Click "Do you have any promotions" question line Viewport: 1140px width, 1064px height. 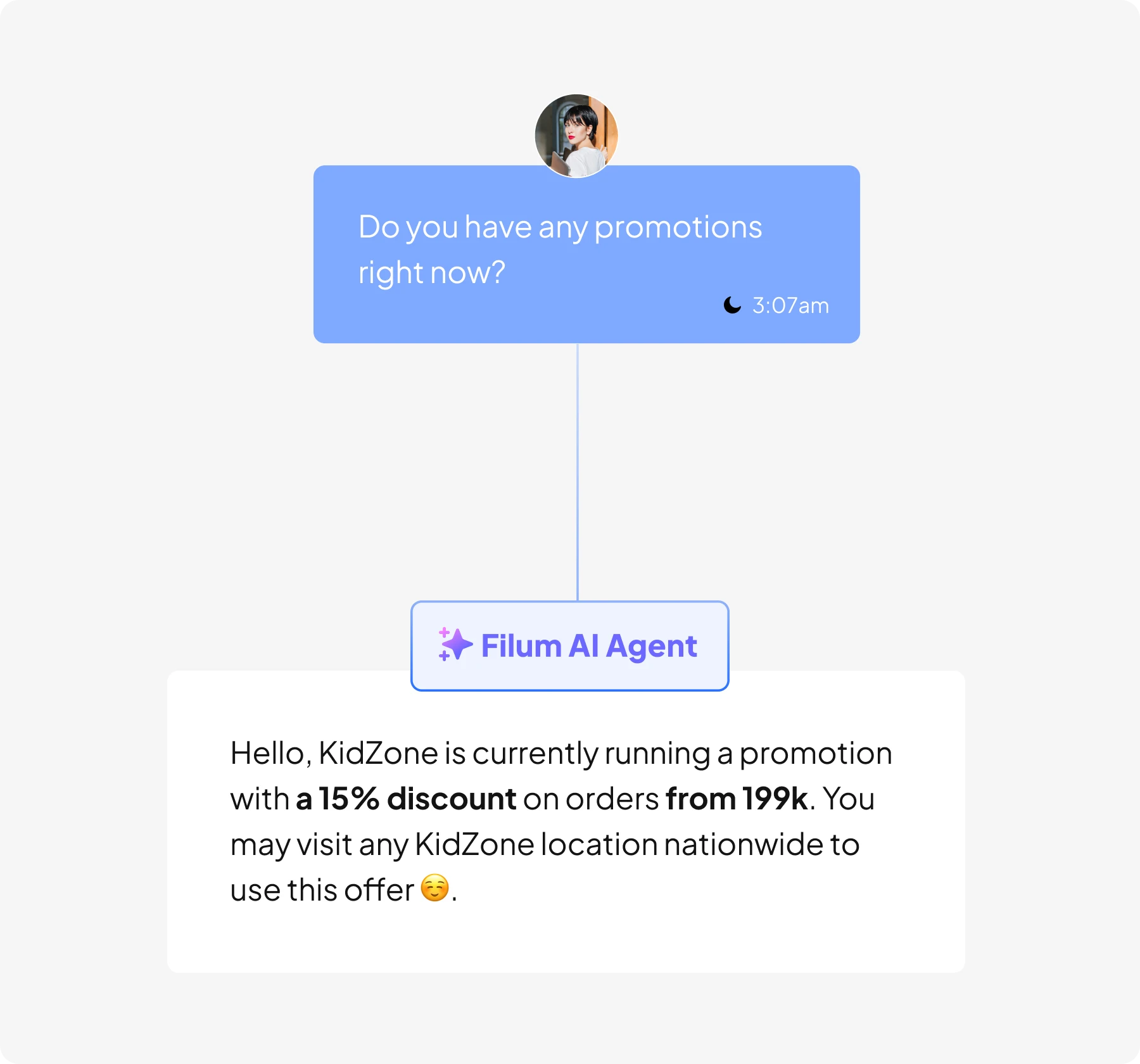click(x=560, y=227)
